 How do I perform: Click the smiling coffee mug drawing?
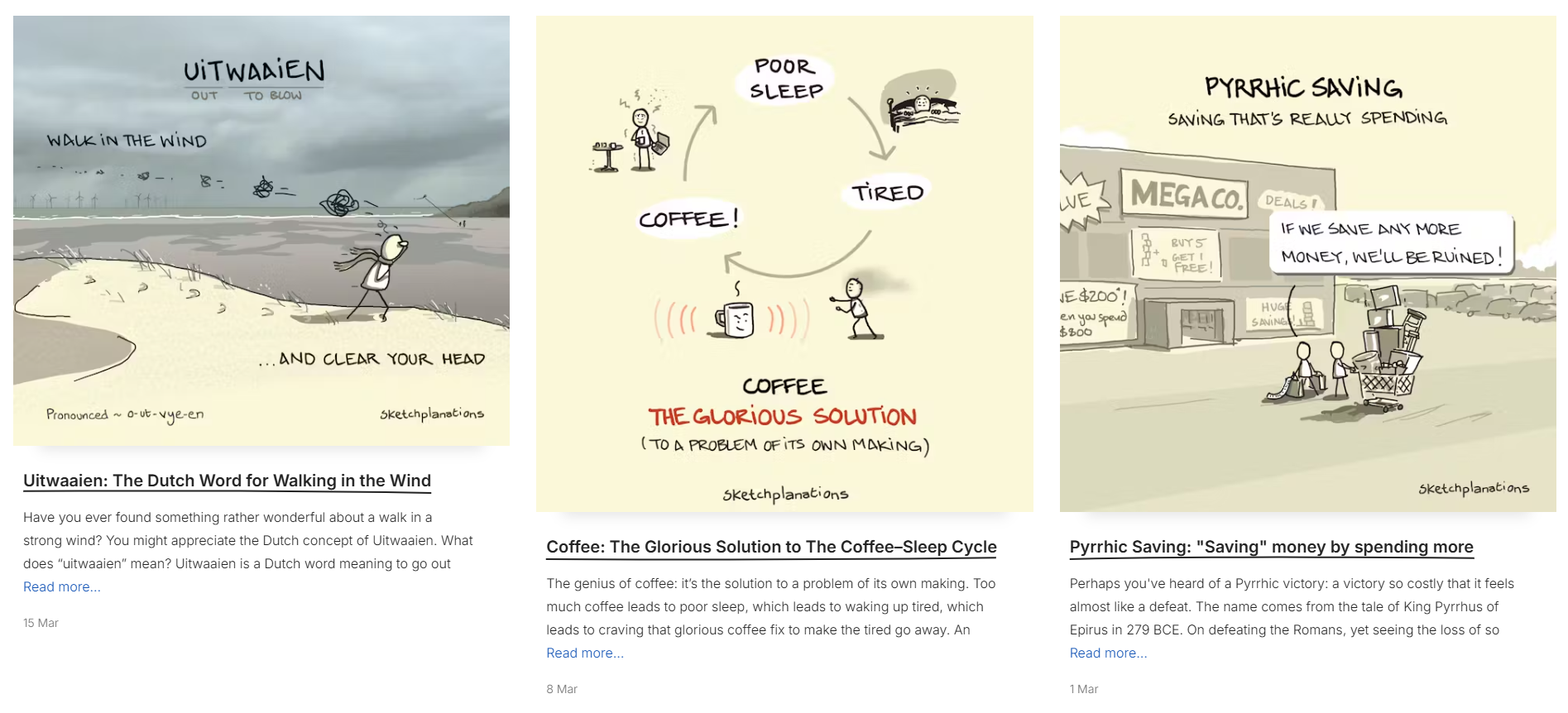pyautogui.click(x=736, y=318)
